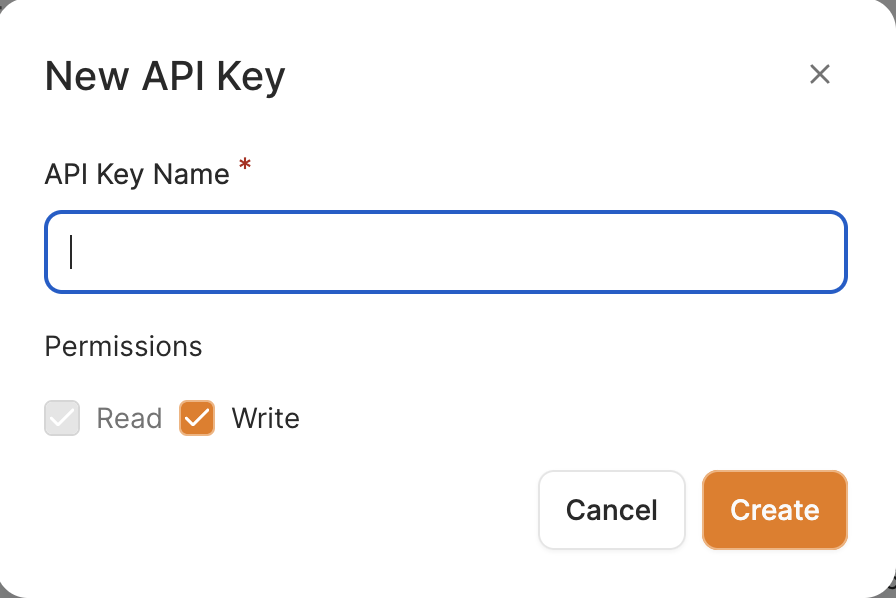The width and height of the screenshot is (896, 598).
Task: Click the Read checkbox label text
Action: (129, 418)
